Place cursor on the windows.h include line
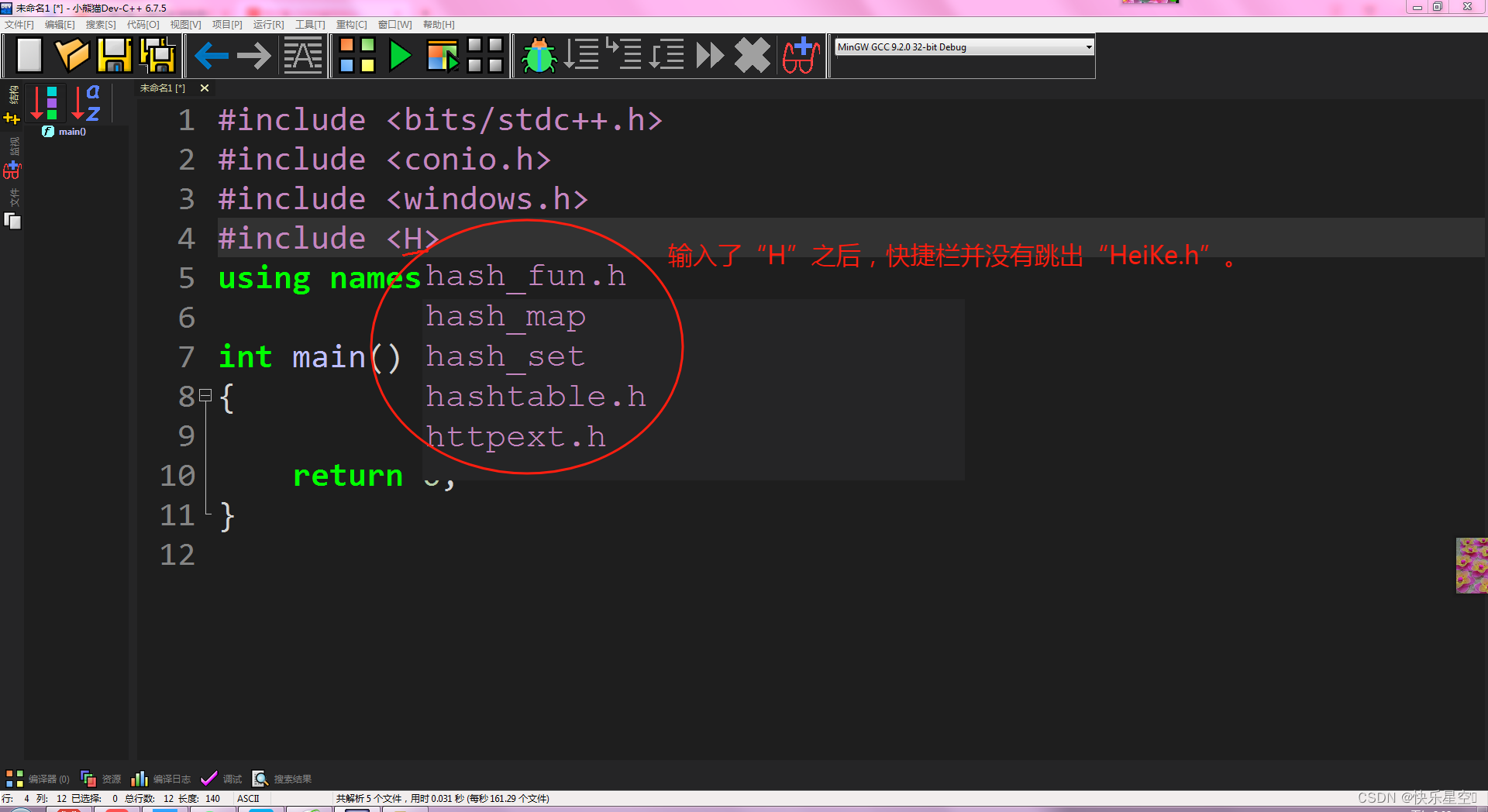The height and width of the screenshot is (812, 1488). tap(403, 199)
